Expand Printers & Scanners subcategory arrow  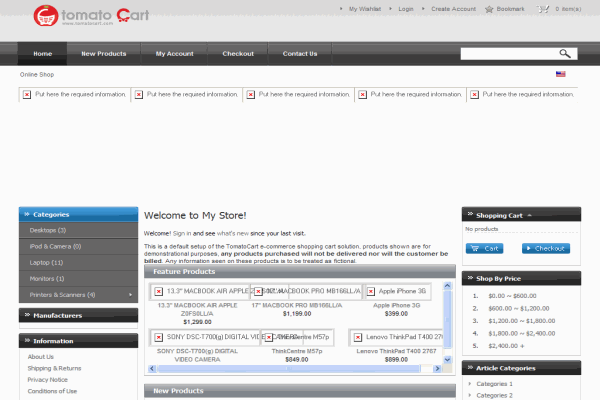click(x=130, y=295)
